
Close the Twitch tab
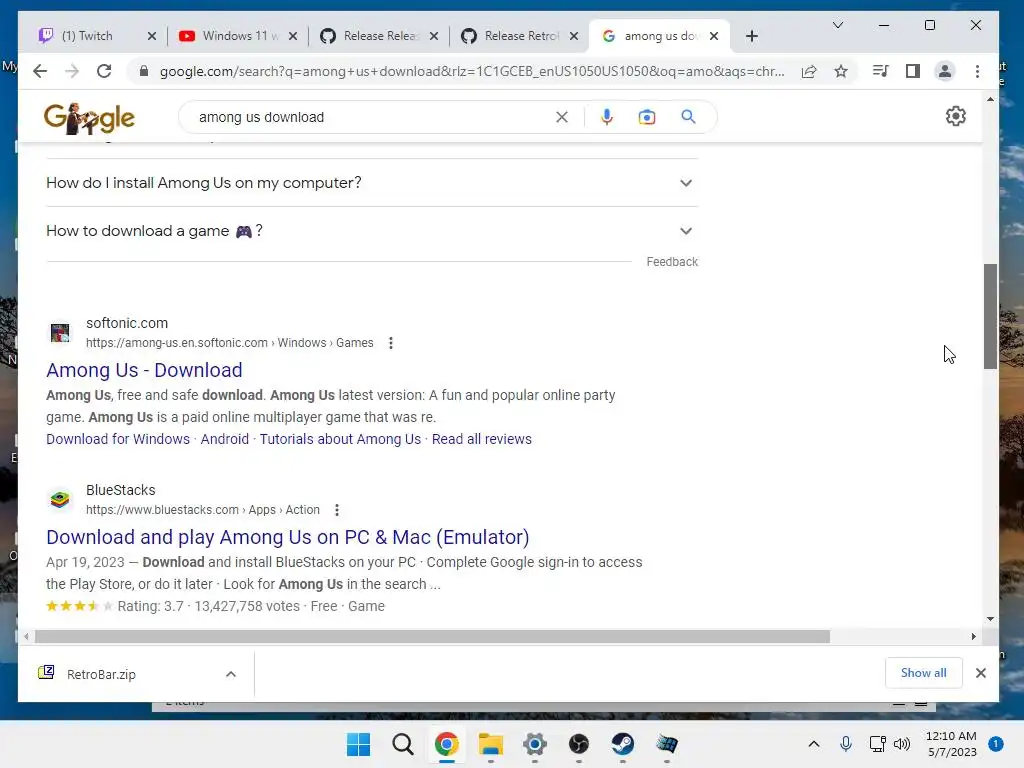click(152, 36)
